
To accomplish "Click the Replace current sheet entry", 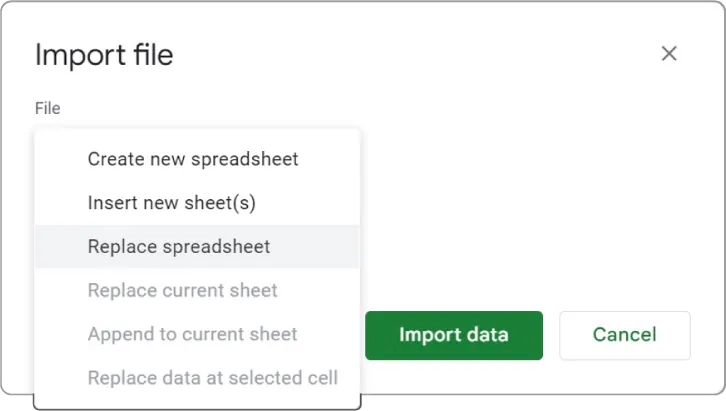I will click(183, 291).
